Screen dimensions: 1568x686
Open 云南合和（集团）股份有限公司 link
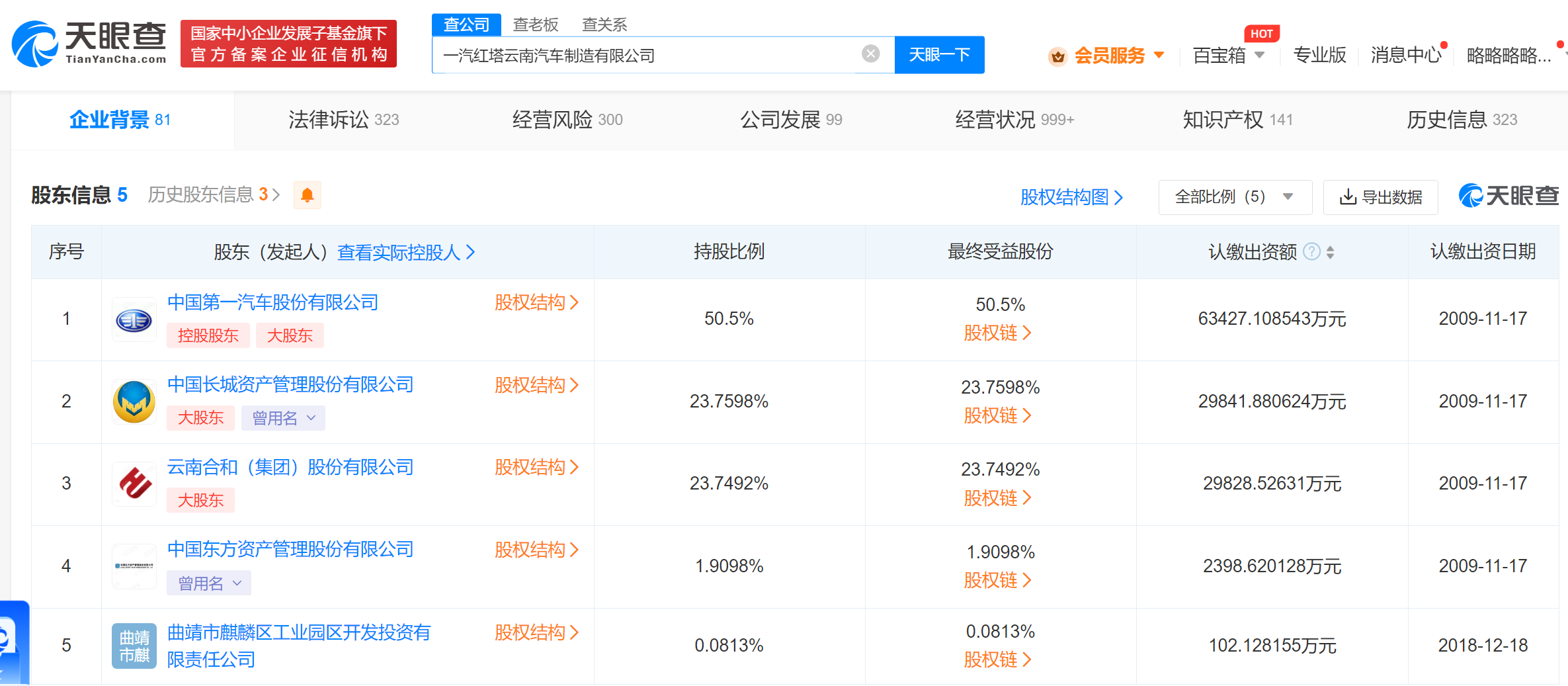point(290,467)
